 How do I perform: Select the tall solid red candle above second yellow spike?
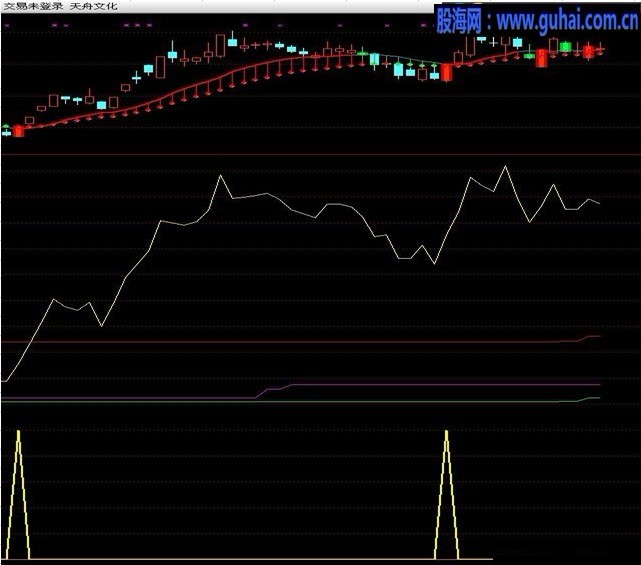click(447, 72)
